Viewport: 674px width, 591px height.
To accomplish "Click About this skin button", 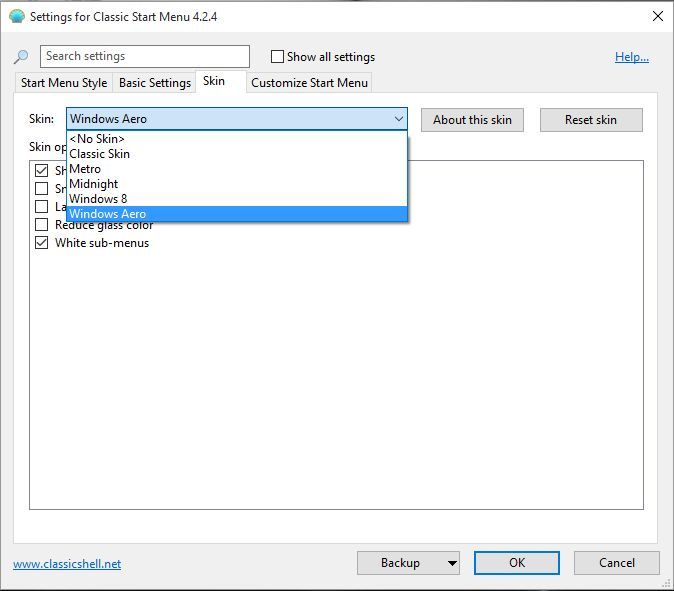I will (472, 120).
